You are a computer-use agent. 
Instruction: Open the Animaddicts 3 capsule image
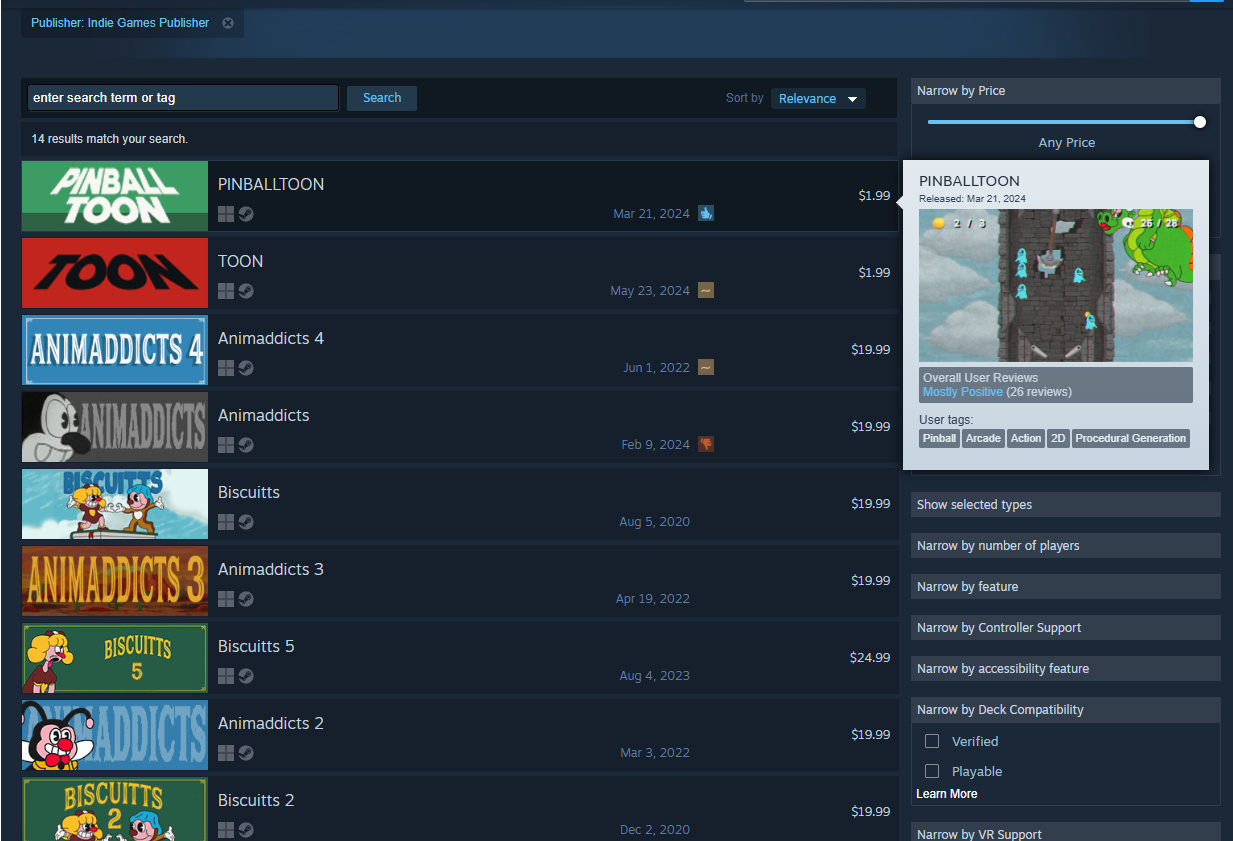[x=115, y=581]
